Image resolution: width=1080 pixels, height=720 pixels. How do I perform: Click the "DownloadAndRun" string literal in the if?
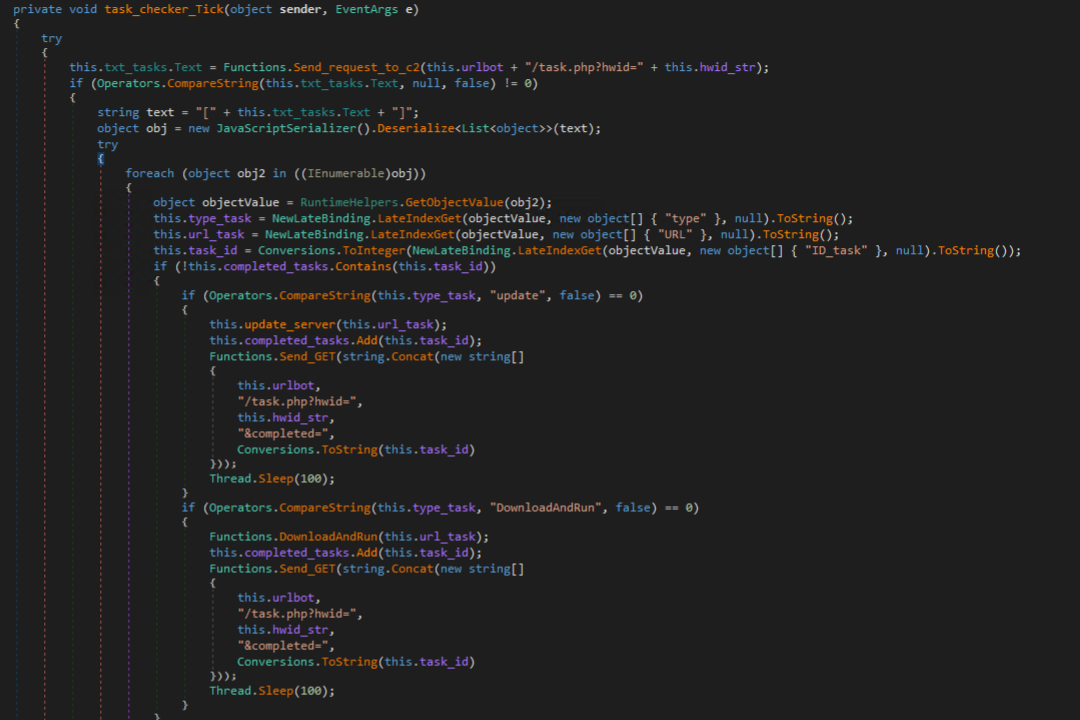(x=546, y=508)
